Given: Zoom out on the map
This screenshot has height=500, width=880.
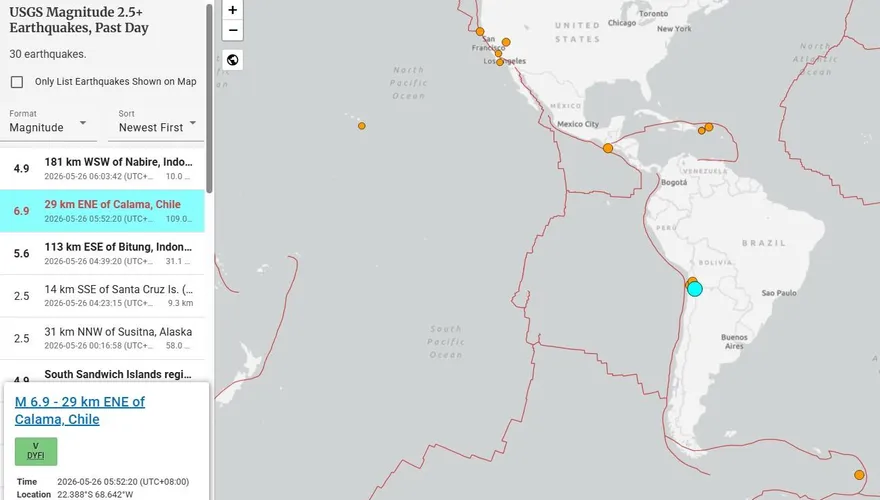Looking at the screenshot, I should coord(232,30).
